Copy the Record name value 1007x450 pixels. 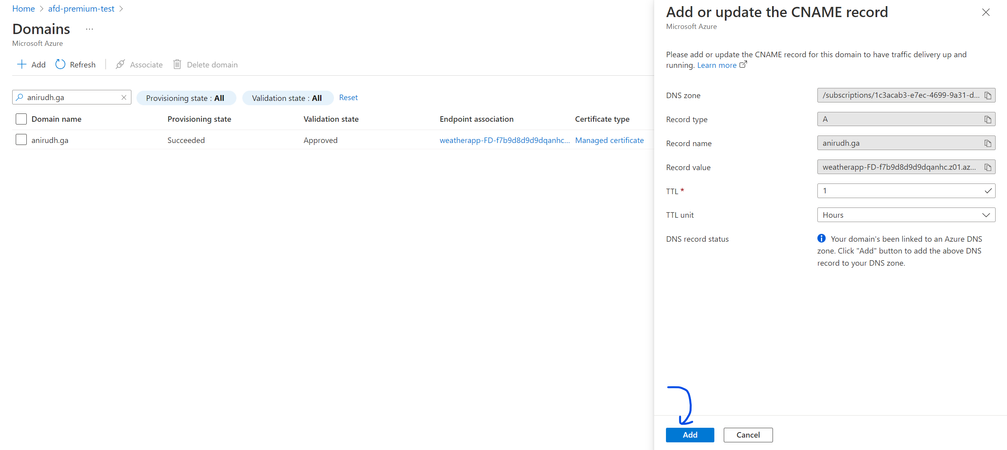988,143
